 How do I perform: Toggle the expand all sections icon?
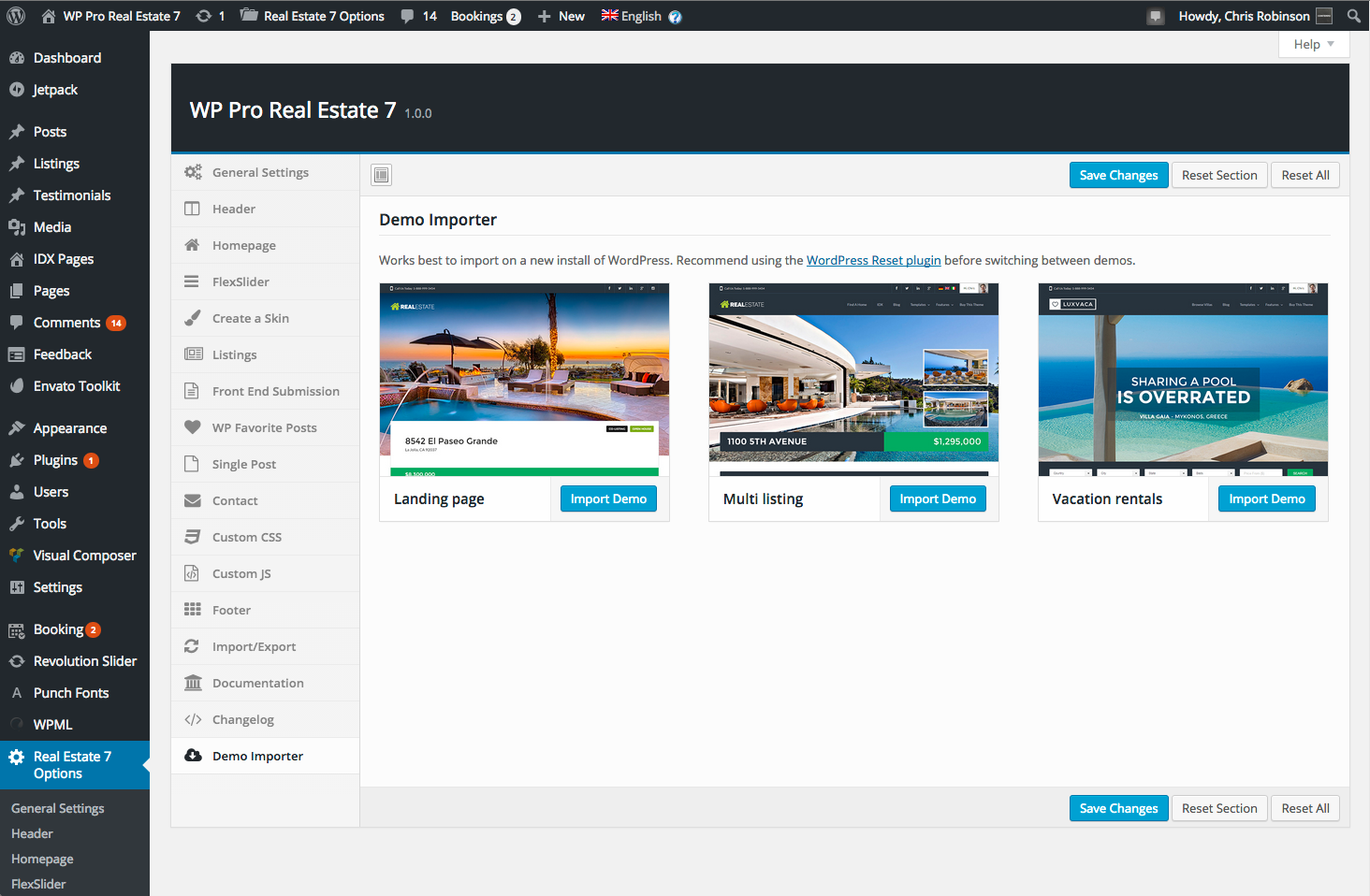pyautogui.click(x=381, y=175)
